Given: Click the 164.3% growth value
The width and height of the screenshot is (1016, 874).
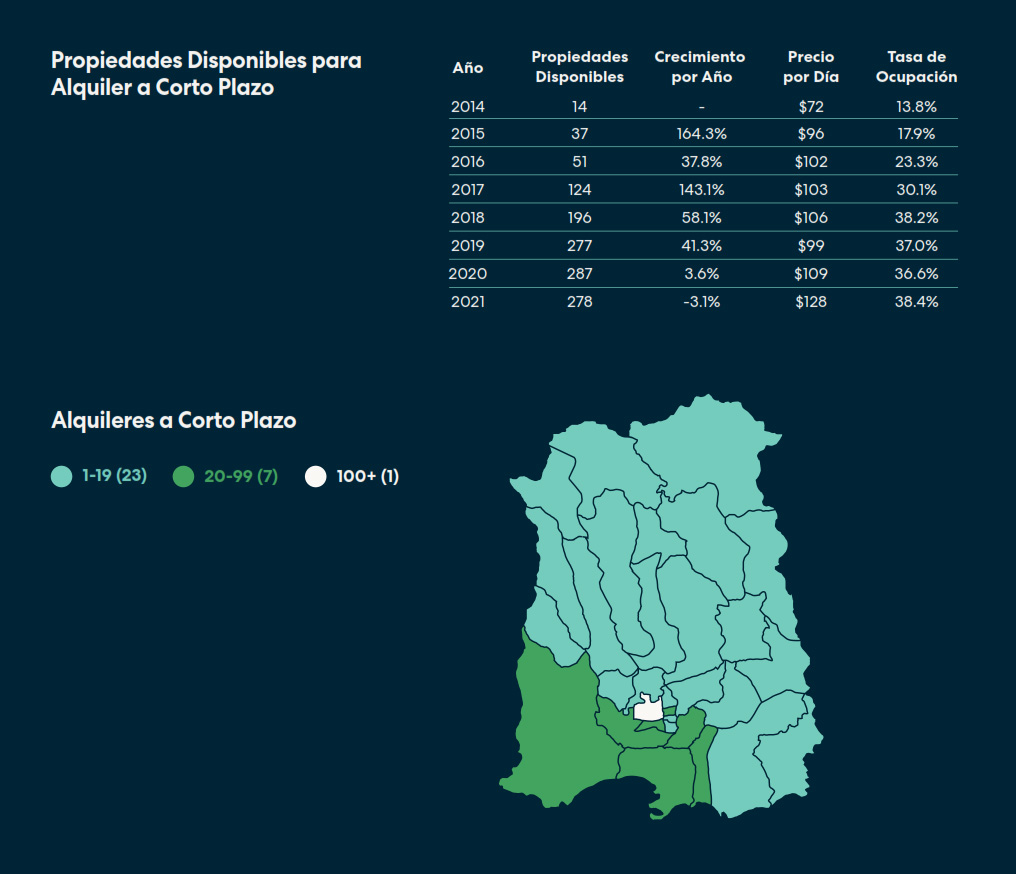Looking at the screenshot, I should pos(701,134).
